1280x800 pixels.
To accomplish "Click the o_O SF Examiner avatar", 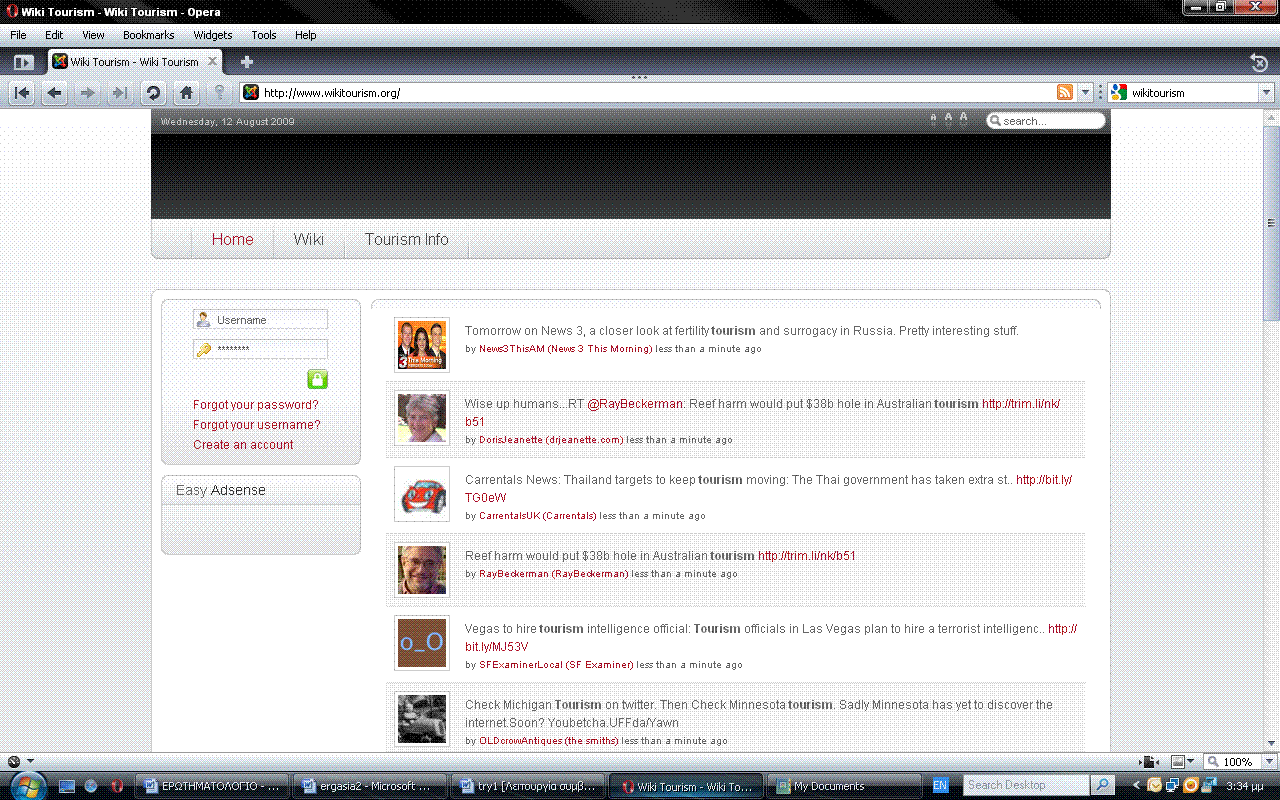I will coord(422,643).
